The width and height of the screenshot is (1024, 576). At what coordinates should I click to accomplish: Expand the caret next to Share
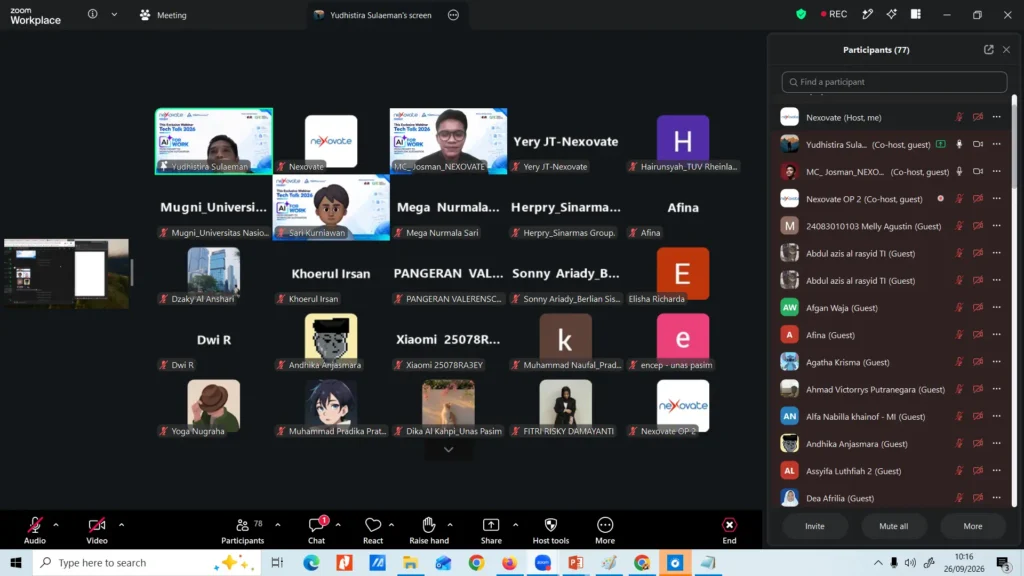(x=515, y=524)
